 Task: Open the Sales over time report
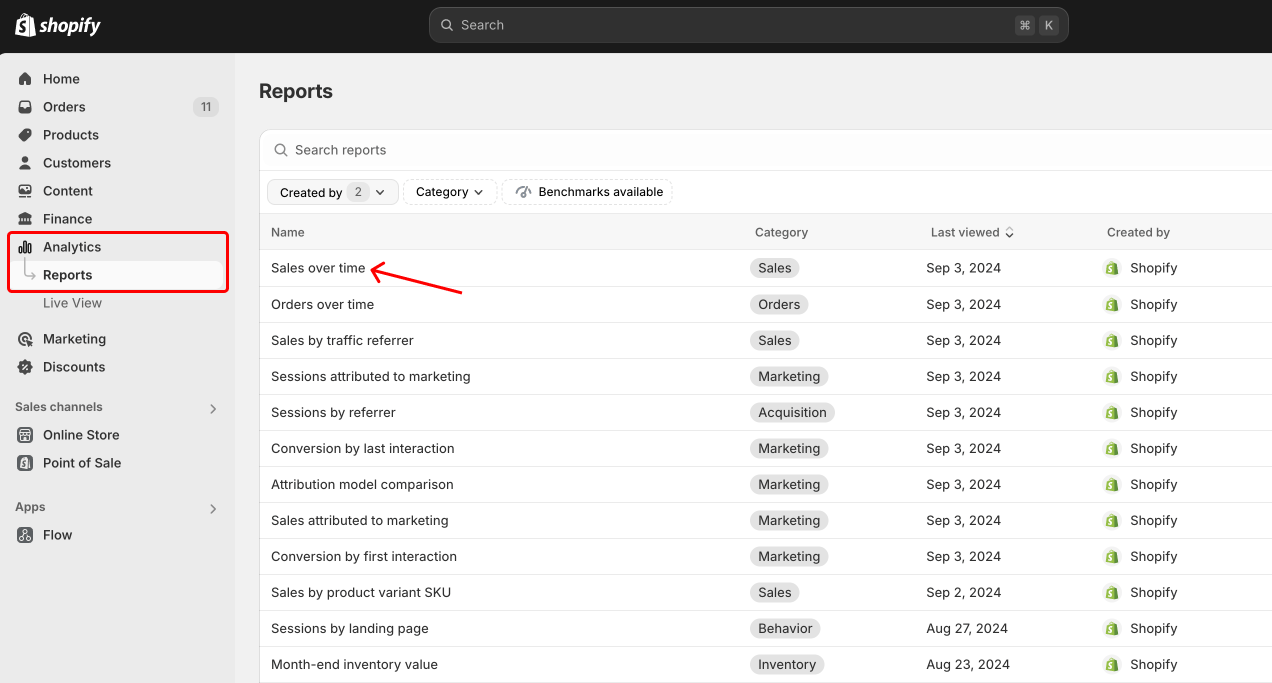[x=318, y=268]
